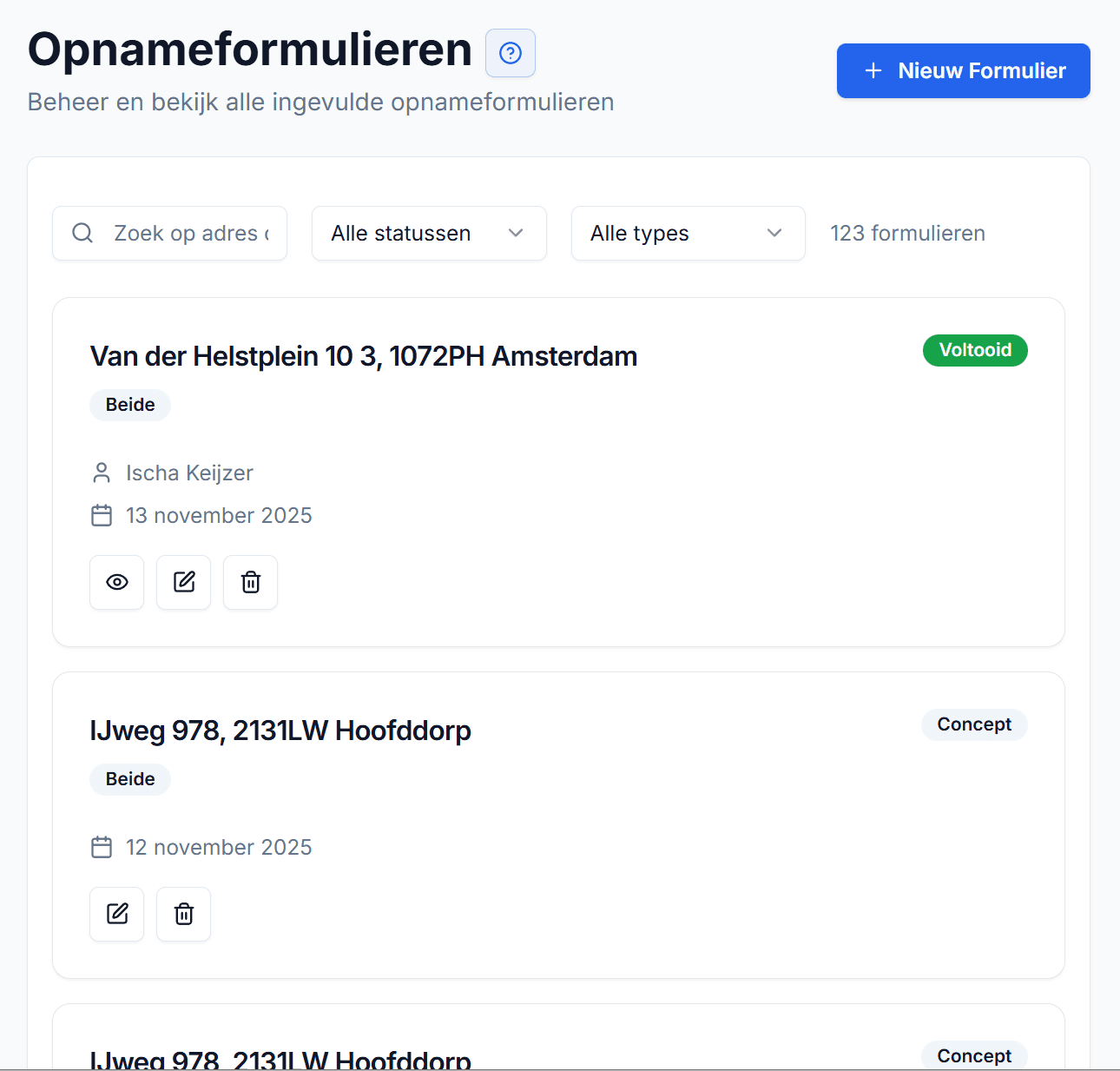Click the Beide type tag on Van der Helstplein
Screen dimensions: 1120x1071
129,405
